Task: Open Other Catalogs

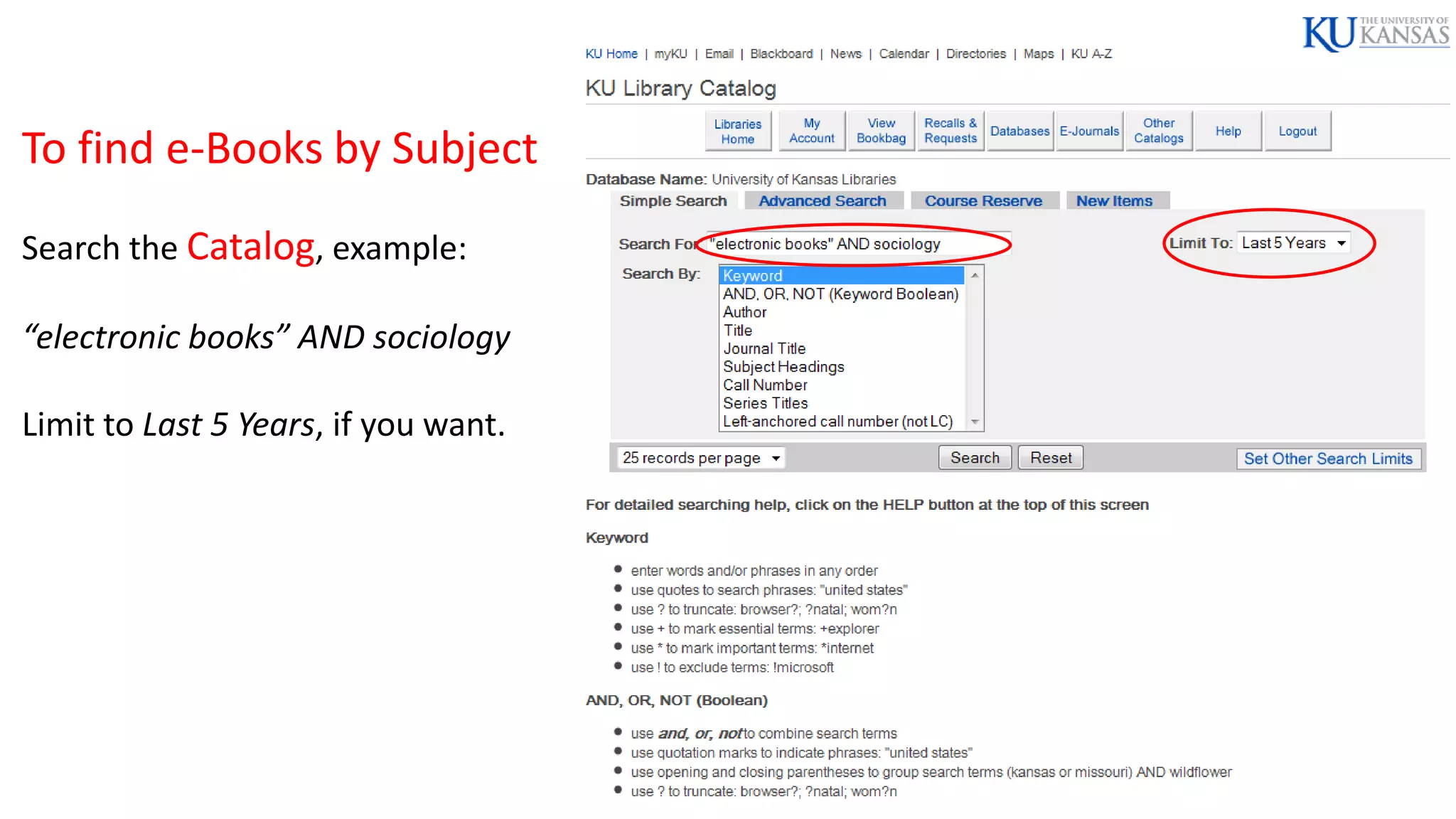Action: coord(1159,131)
